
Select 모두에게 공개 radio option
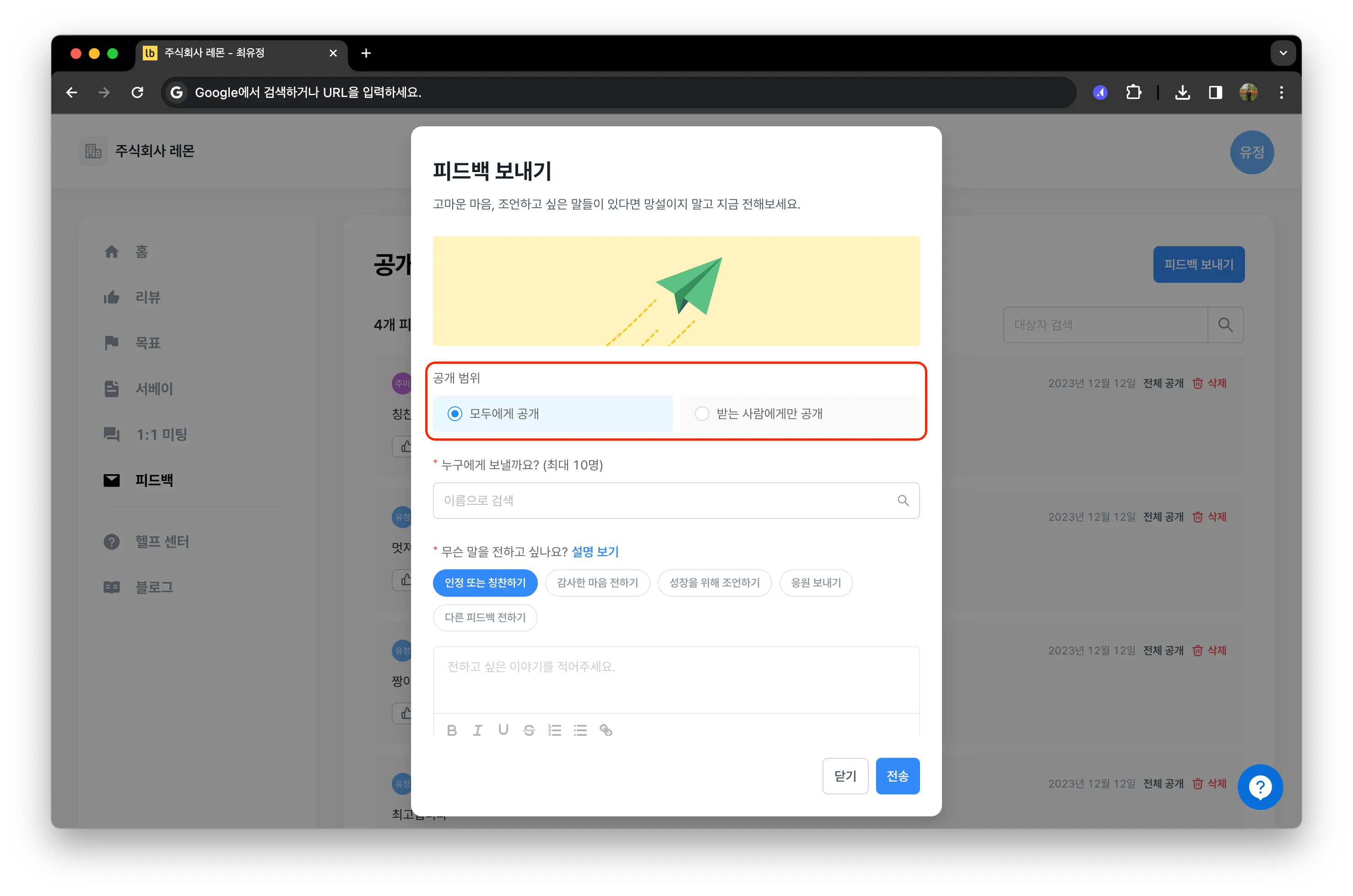(x=552, y=414)
